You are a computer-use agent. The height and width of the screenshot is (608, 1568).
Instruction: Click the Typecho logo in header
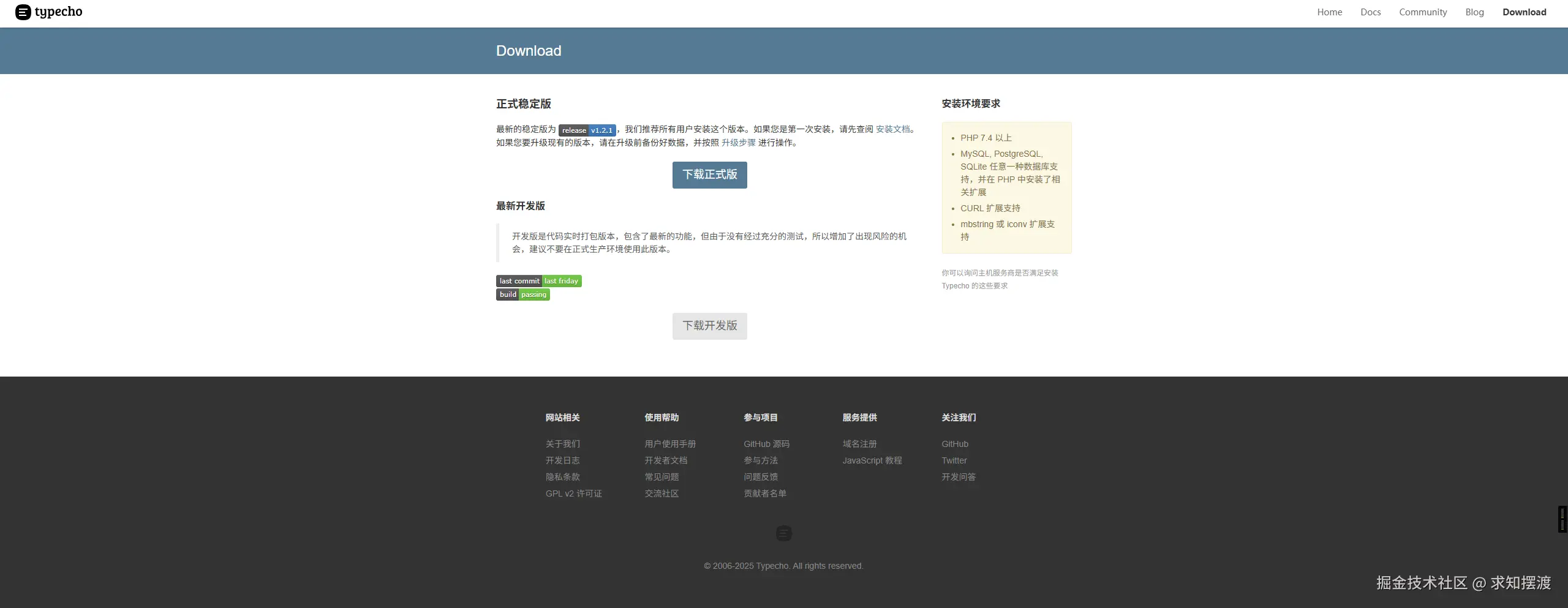coord(49,12)
